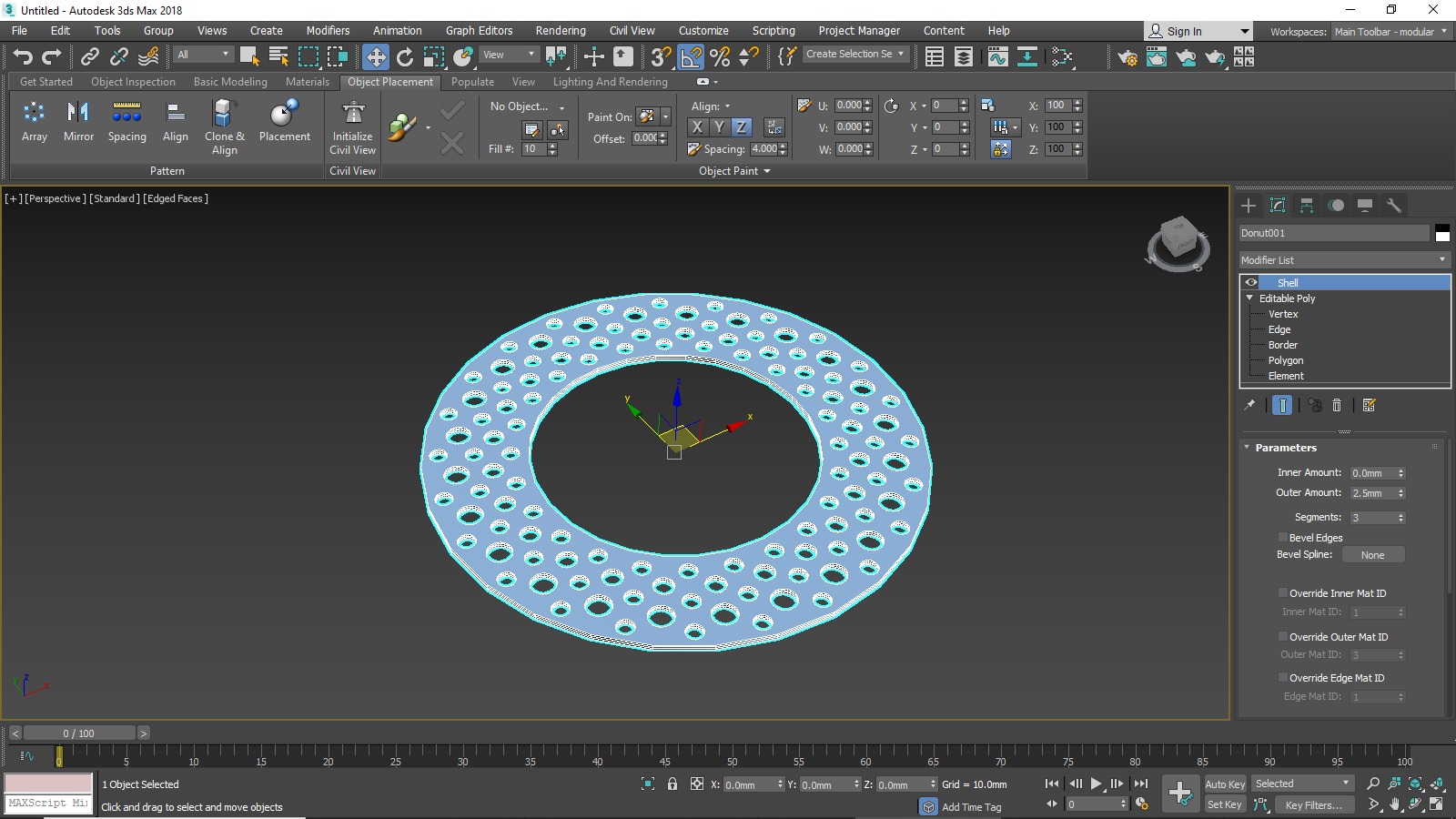Switch to Lighting And Rendering tab
This screenshot has width=1456, height=819.
coord(610,82)
